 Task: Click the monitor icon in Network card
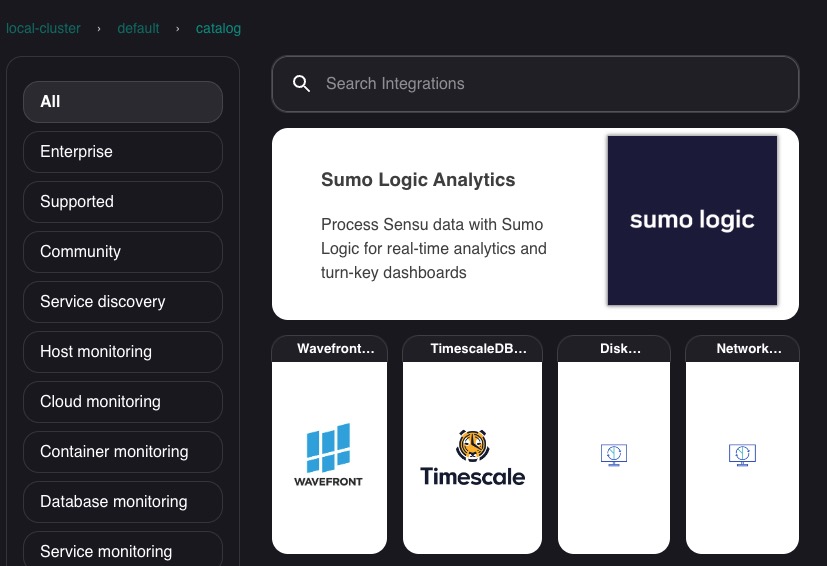(x=742, y=455)
